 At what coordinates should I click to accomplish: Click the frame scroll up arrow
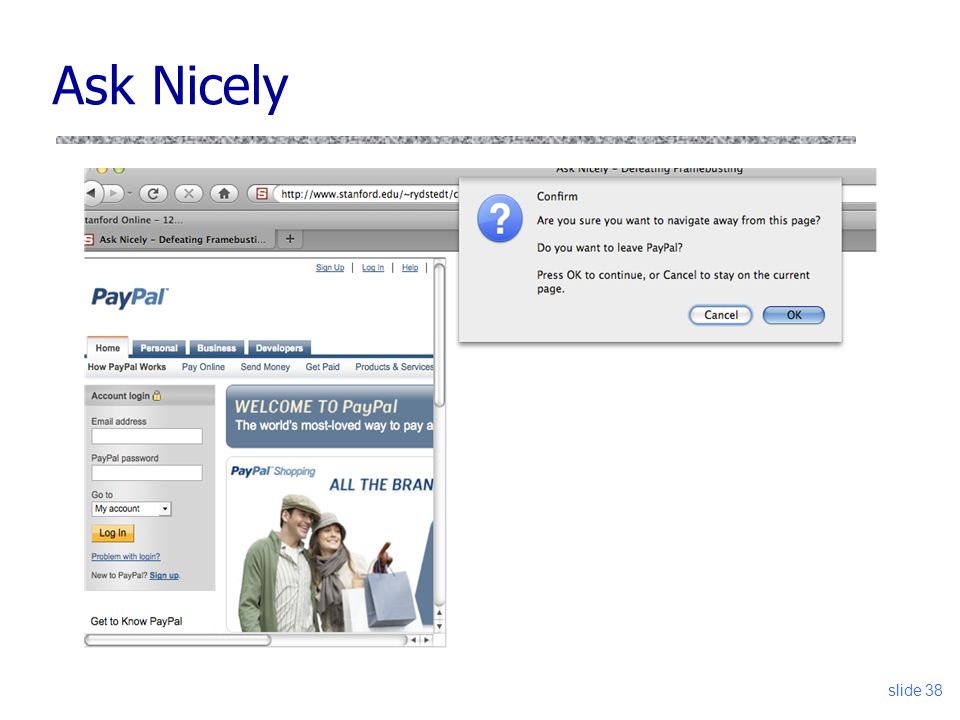point(439,612)
